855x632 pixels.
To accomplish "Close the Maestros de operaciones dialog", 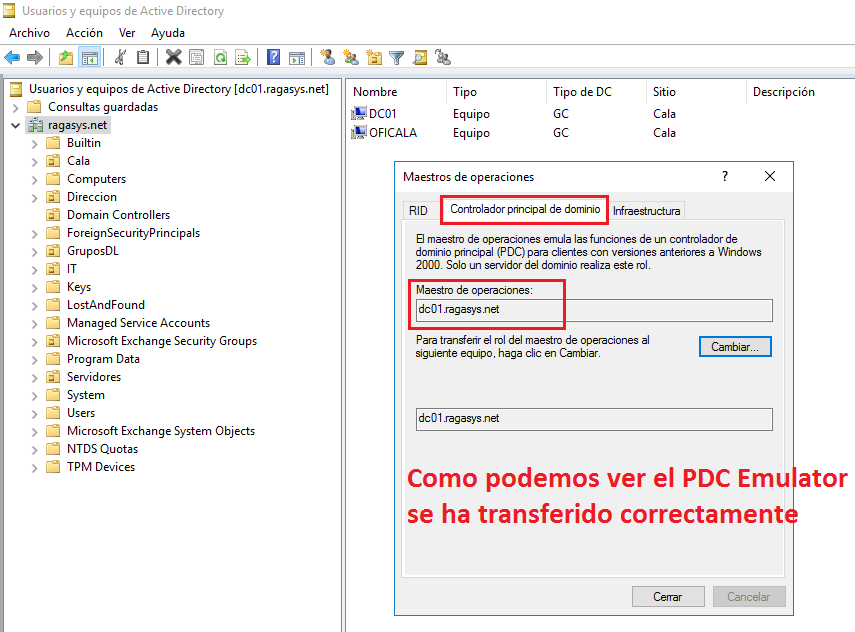I will 769,176.
